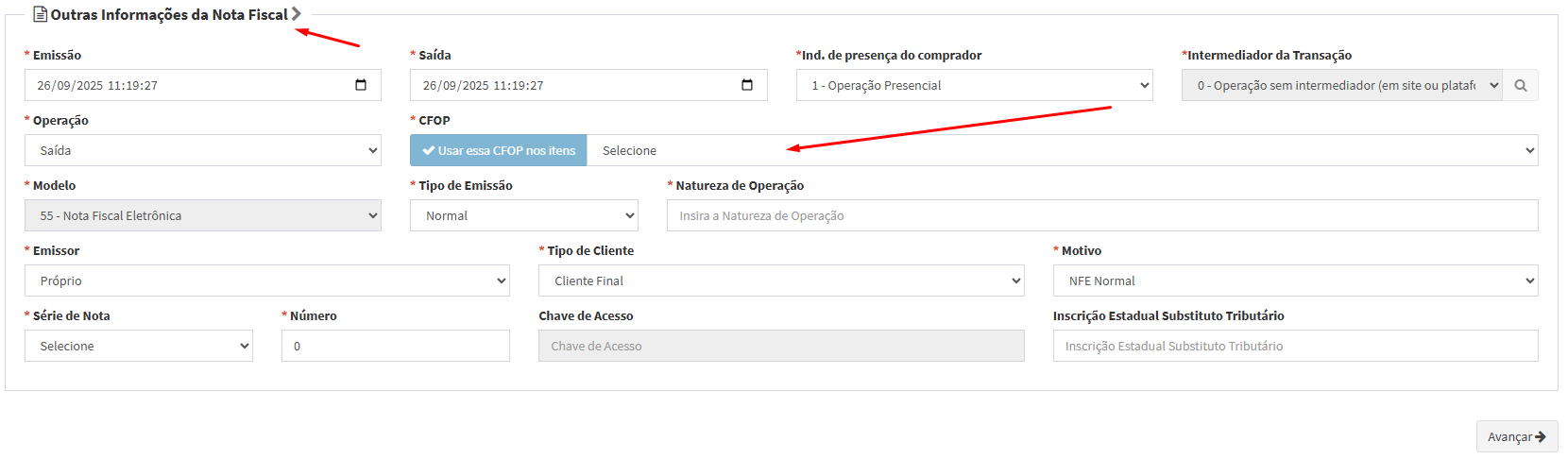The height and width of the screenshot is (459, 1568).
Task: Focus the Número input field
Action: point(395,346)
